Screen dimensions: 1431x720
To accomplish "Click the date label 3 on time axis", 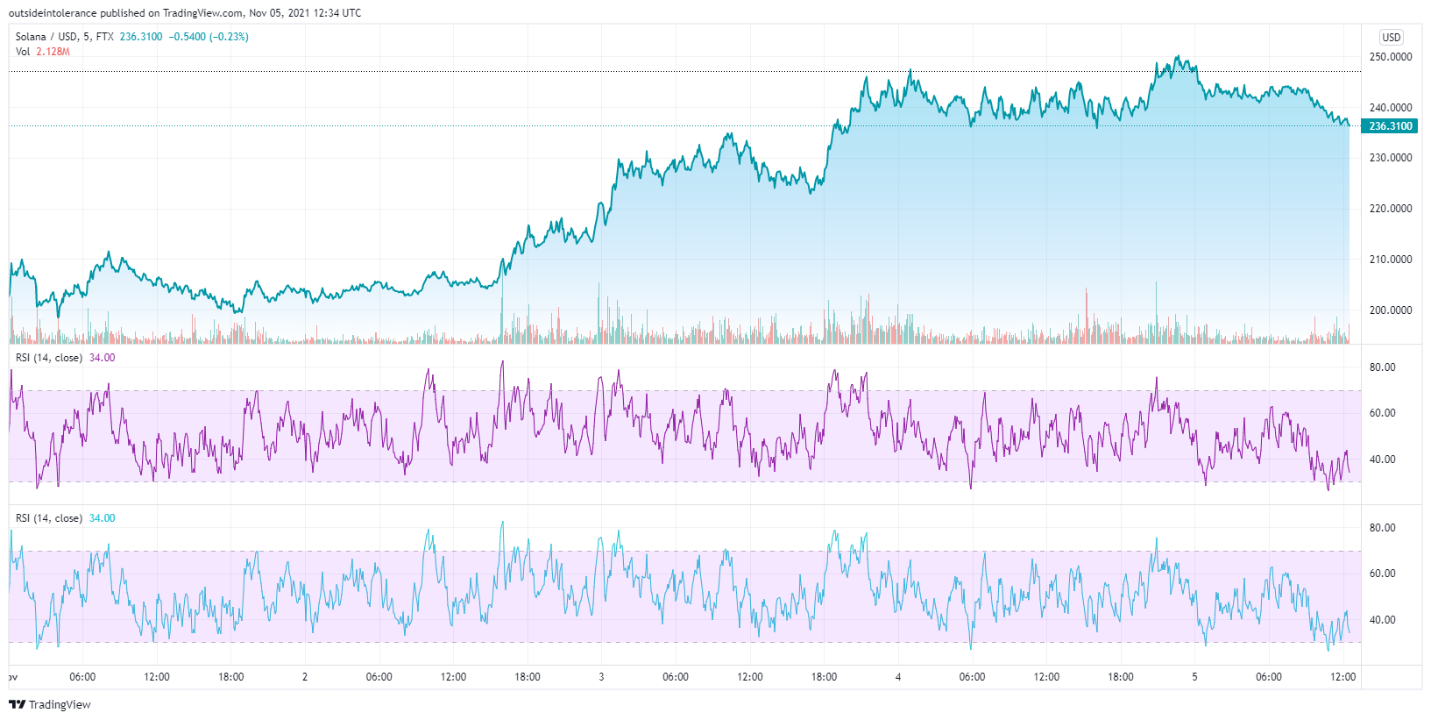I will pos(601,677).
